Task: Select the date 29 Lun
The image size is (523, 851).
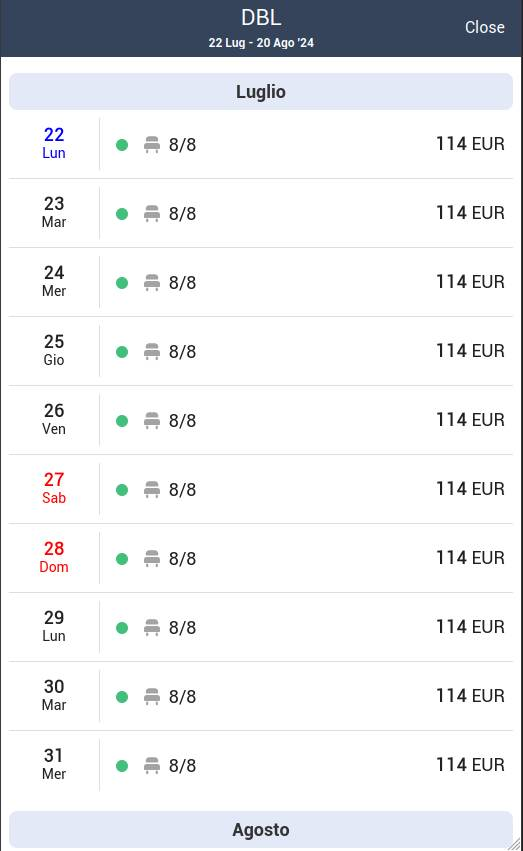Action: pyautogui.click(x=54, y=626)
